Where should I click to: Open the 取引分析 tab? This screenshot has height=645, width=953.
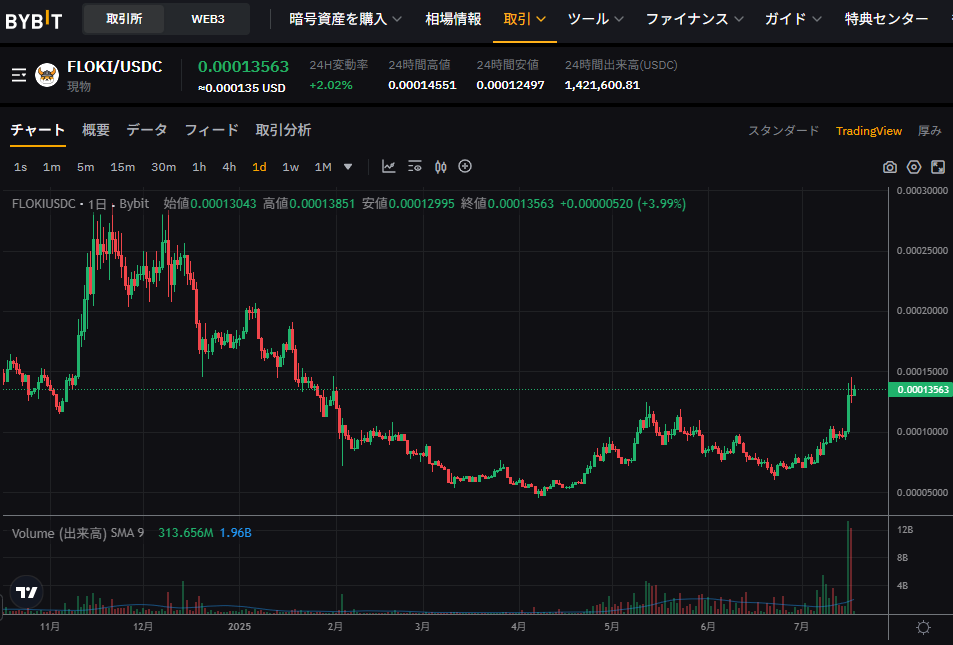point(283,130)
